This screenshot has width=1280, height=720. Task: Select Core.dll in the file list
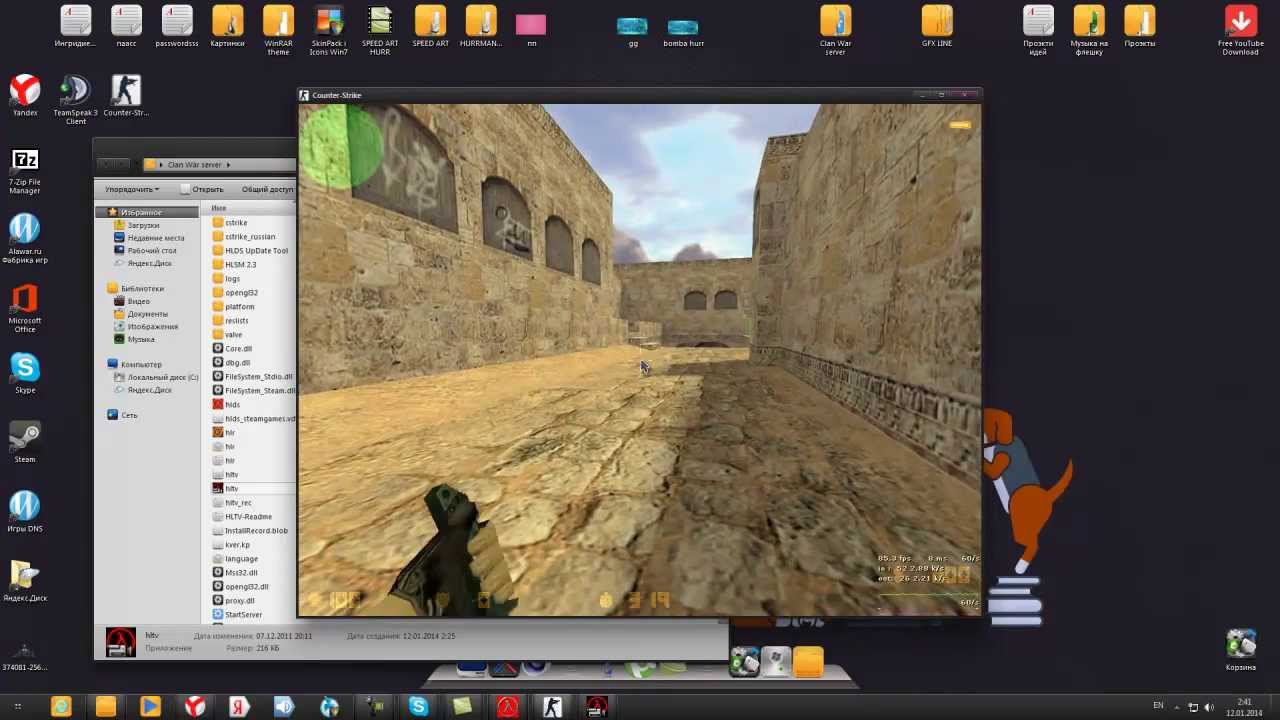(x=238, y=349)
